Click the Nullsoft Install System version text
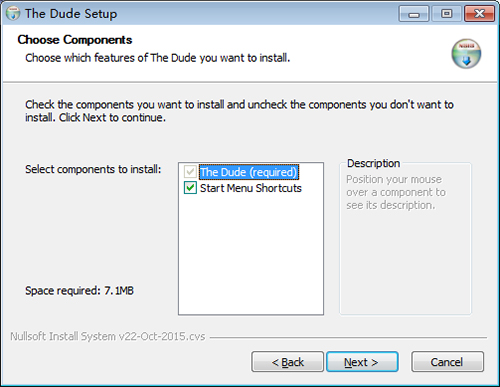This screenshot has height=387, width=500. (x=108, y=336)
